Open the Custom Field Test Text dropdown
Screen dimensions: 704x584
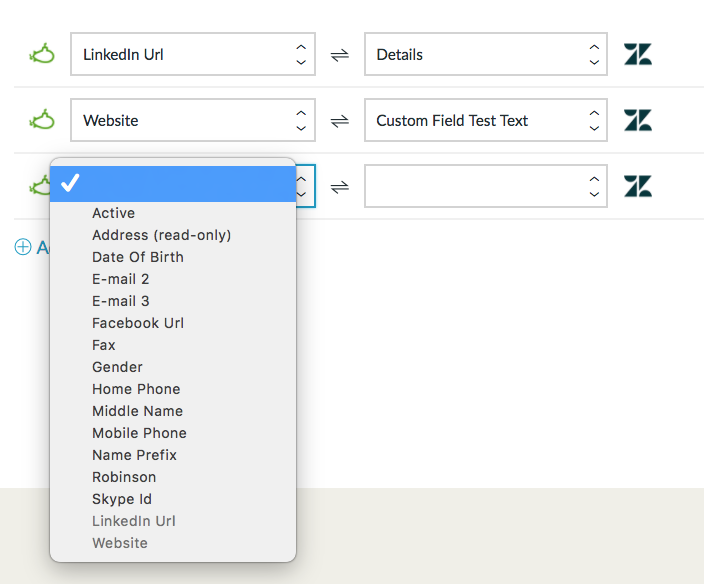coord(486,120)
